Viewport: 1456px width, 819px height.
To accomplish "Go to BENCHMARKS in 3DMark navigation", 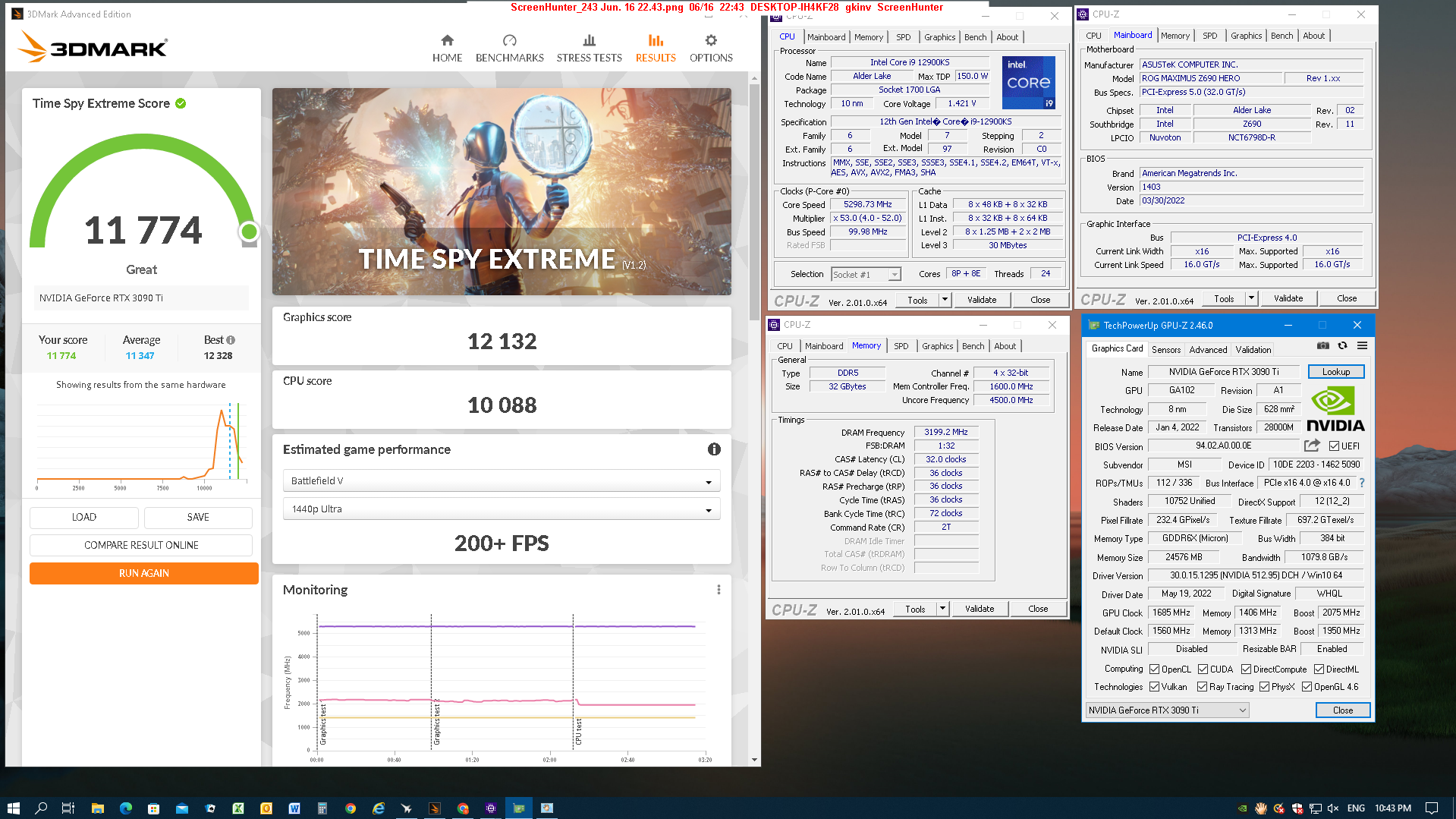I will coord(509,49).
